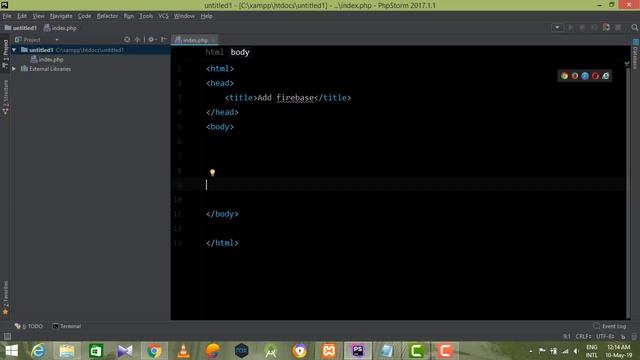Image resolution: width=640 pixels, height=360 pixels.
Task: Open in Safari browser icon
Action: point(585,76)
